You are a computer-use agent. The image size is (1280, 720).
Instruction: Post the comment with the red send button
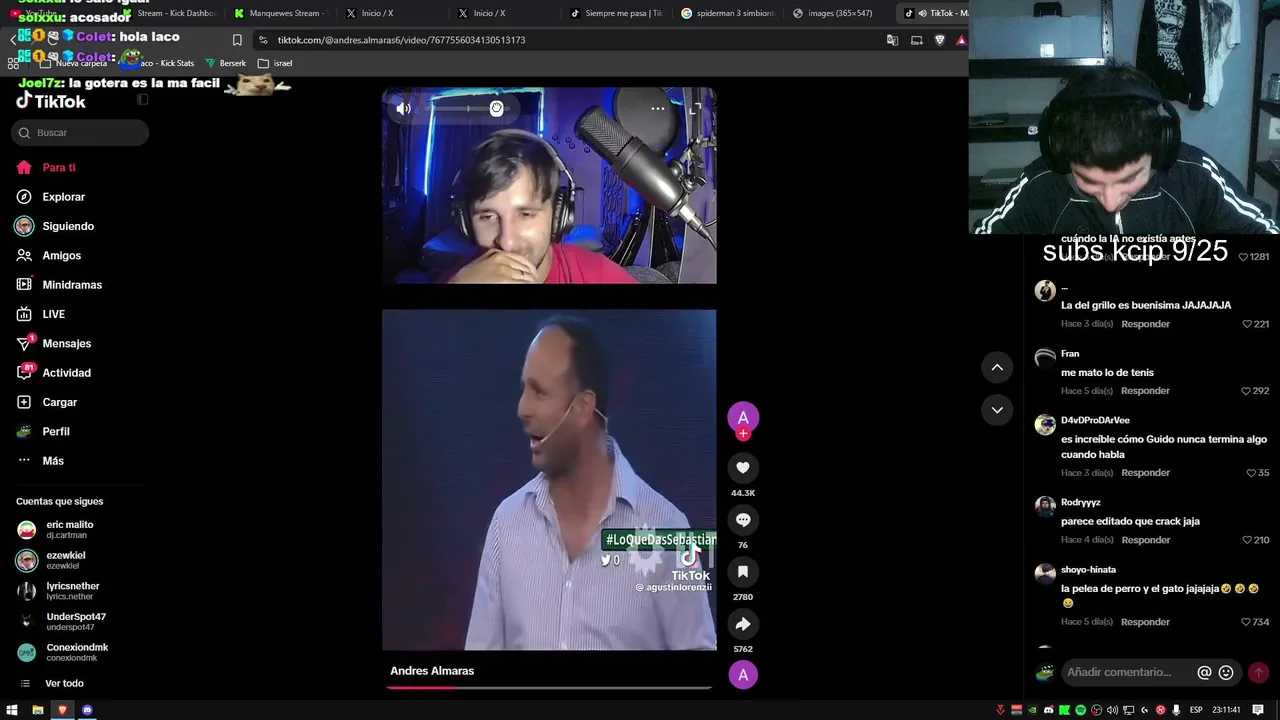[x=1259, y=673]
